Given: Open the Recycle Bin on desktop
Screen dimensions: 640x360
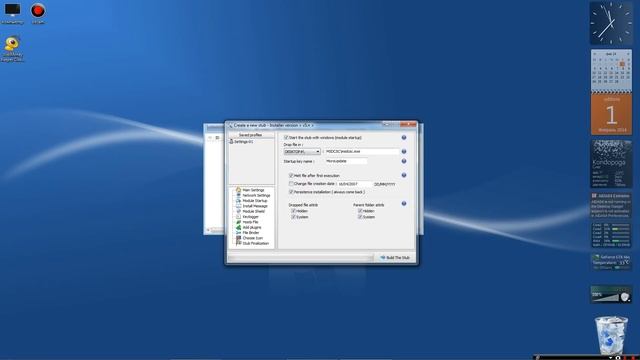Looking at the screenshot, I should (x=611, y=336).
